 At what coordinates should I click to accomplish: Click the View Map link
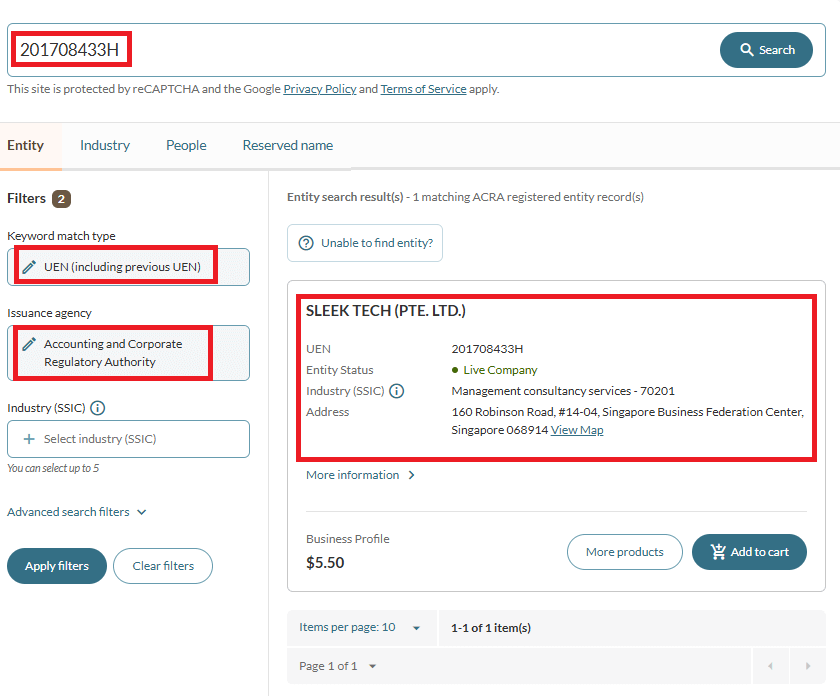(579, 430)
